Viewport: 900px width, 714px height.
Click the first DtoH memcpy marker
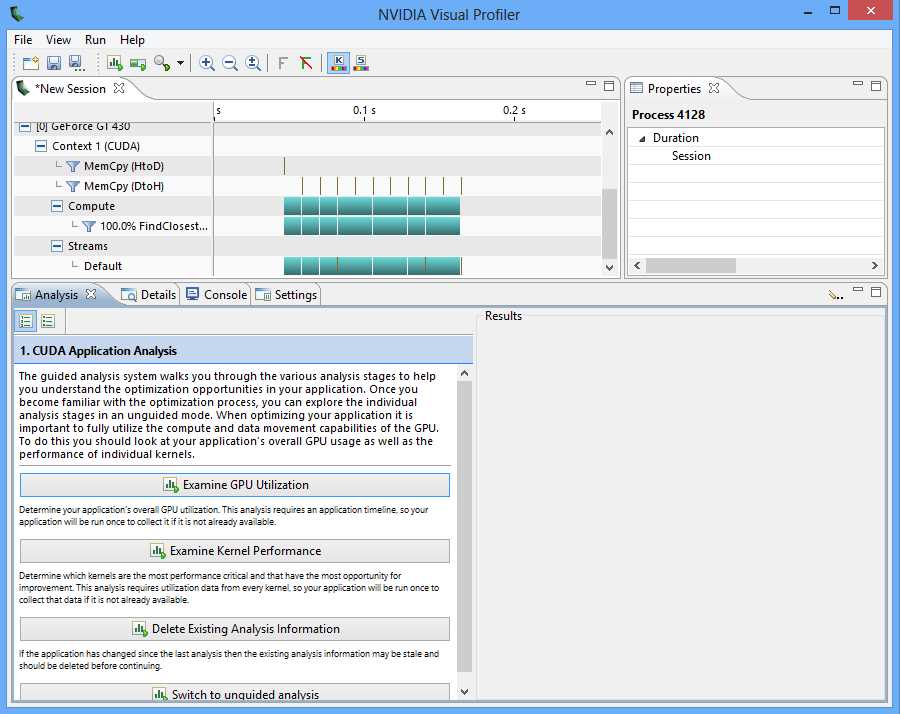pos(302,186)
